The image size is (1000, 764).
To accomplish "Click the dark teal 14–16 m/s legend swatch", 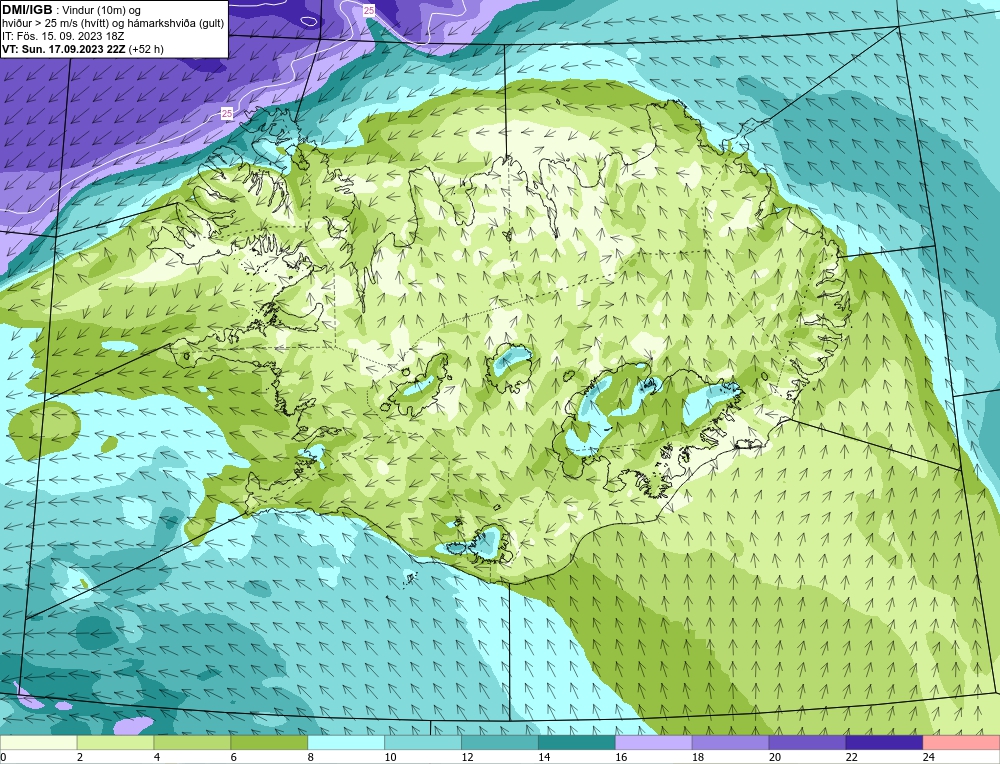I will tap(577, 742).
